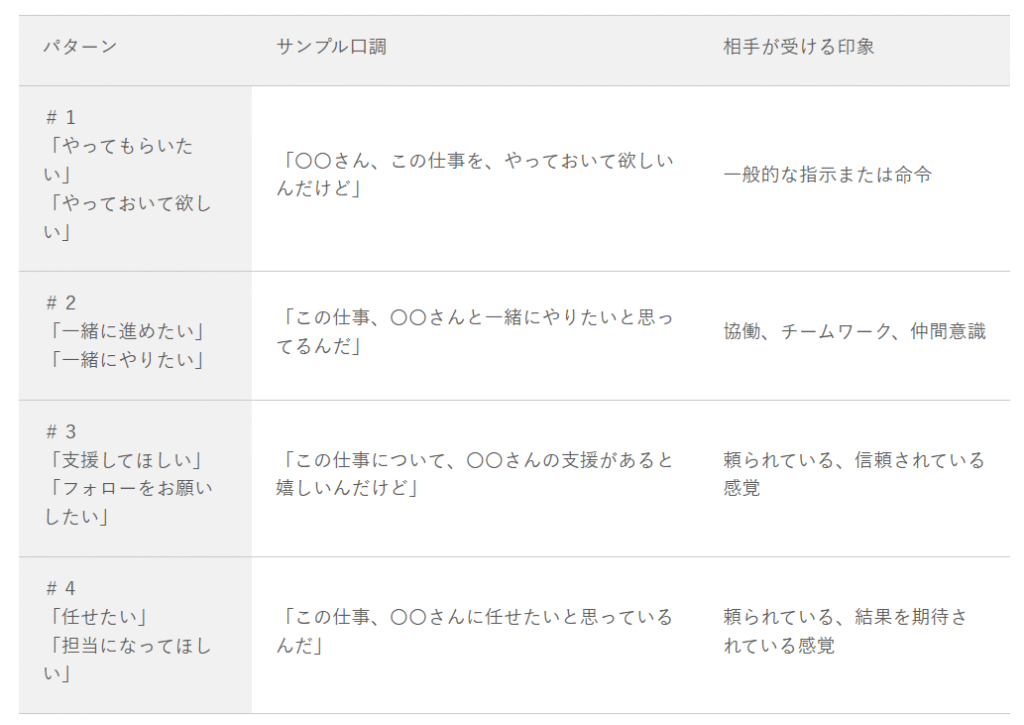1024x725 pixels.
Task: Click the text 「フォローをお願いしたい」 in row 3
Action: pyautogui.click(x=128, y=503)
